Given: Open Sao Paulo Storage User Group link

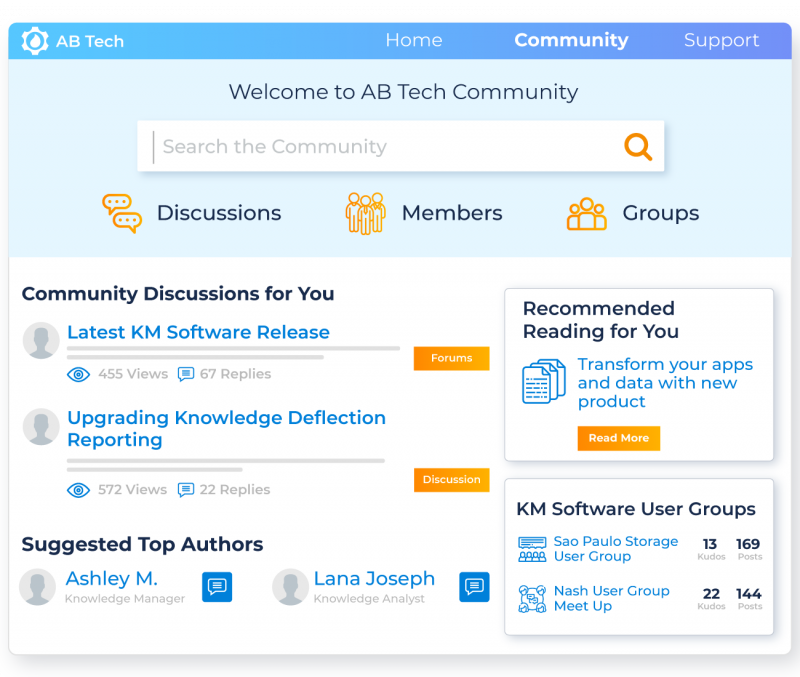Looking at the screenshot, I should click(x=616, y=549).
